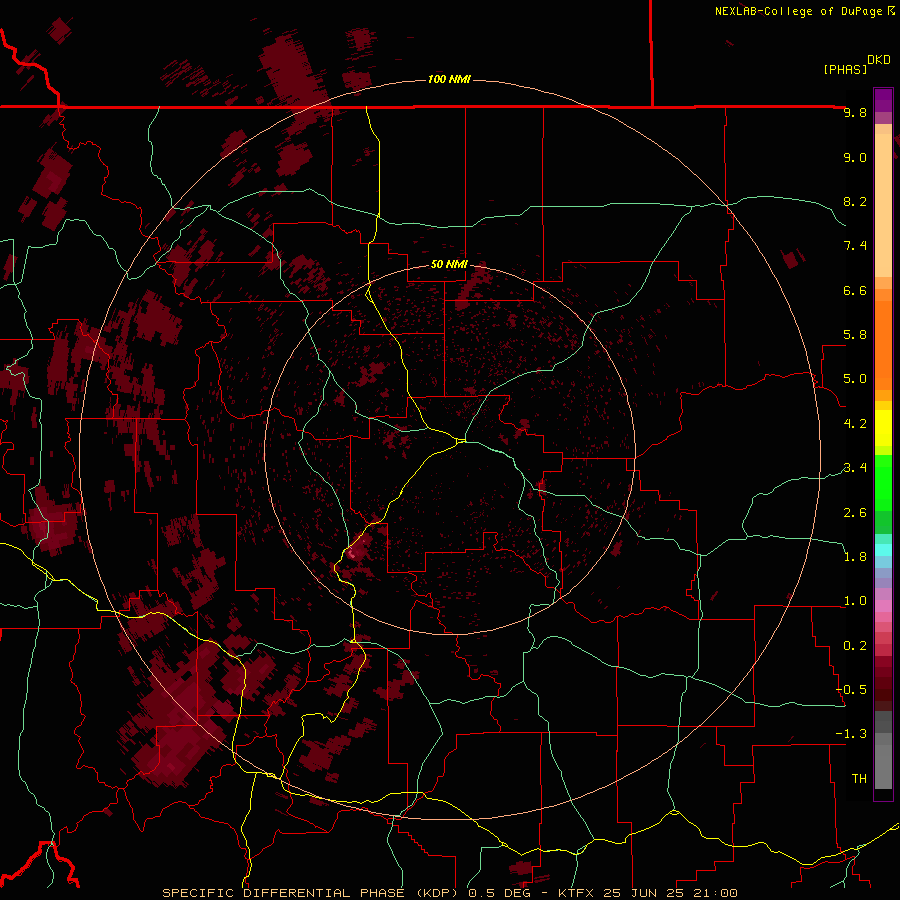Click the -0.5 scale value

pos(852,690)
